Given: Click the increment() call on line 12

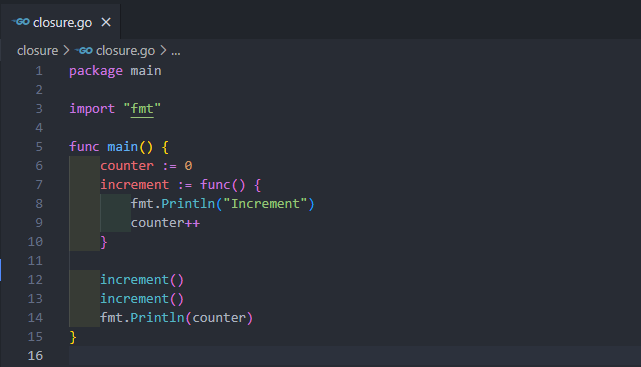Looking at the screenshot, I should pyautogui.click(x=142, y=280).
